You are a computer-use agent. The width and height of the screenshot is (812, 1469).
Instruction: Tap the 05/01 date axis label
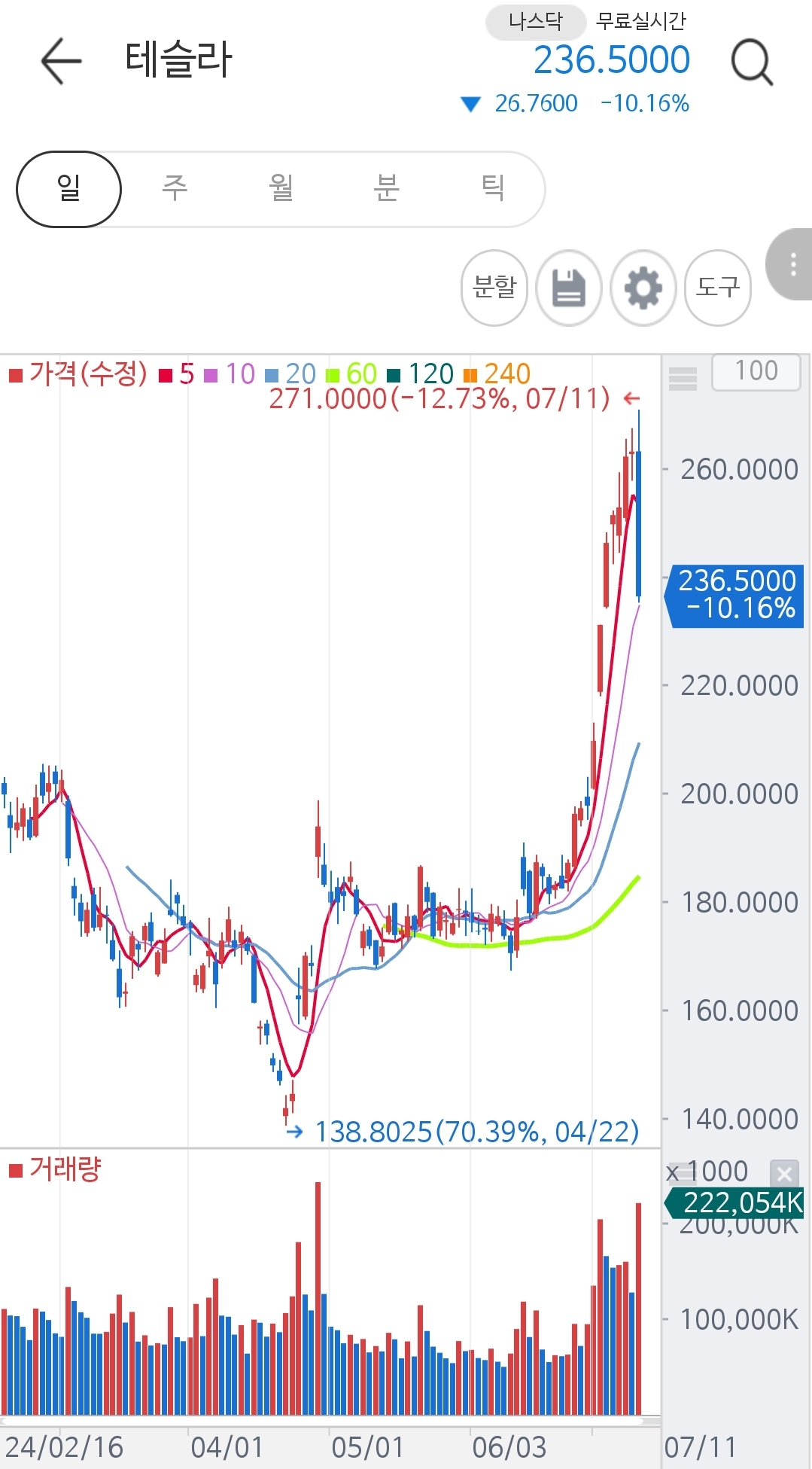(367, 1447)
